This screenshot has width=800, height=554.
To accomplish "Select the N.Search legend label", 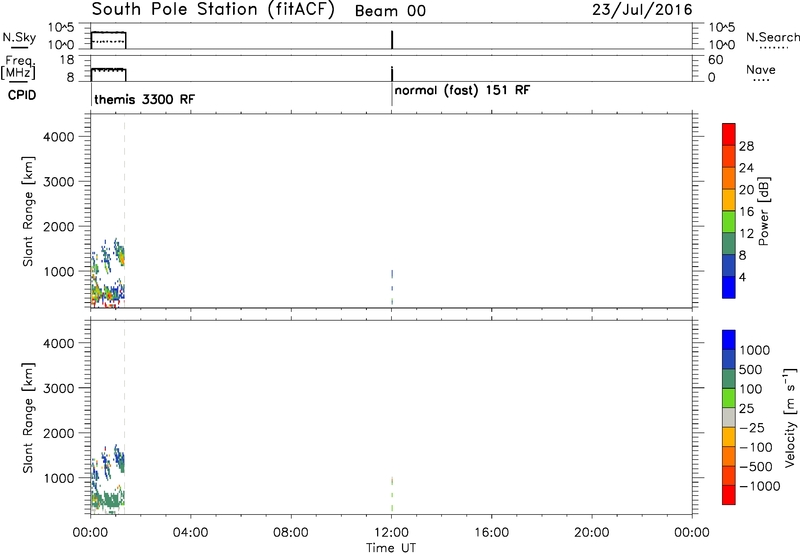I will (x=773, y=37).
